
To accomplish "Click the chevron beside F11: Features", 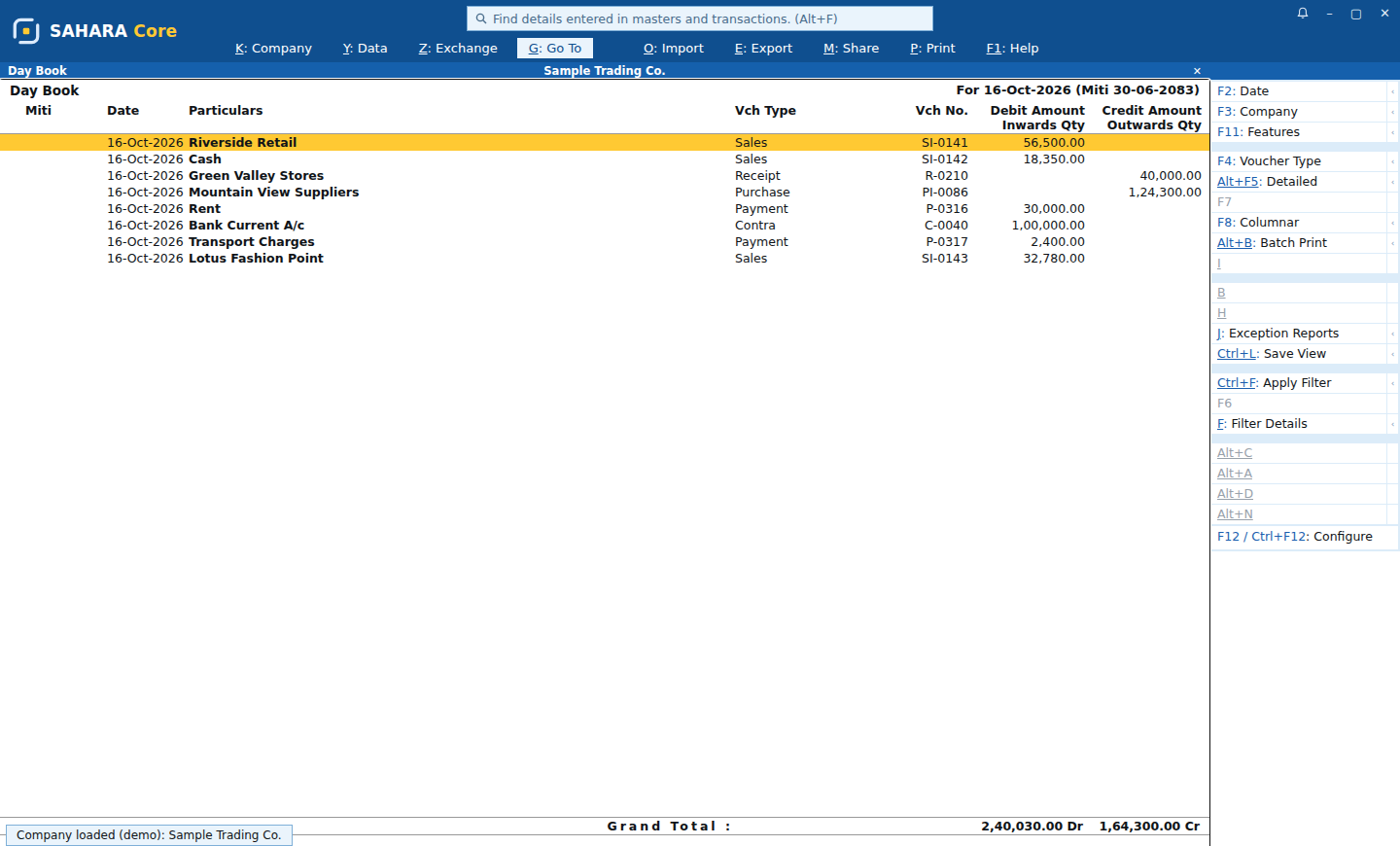I will click(x=1392, y=132).
